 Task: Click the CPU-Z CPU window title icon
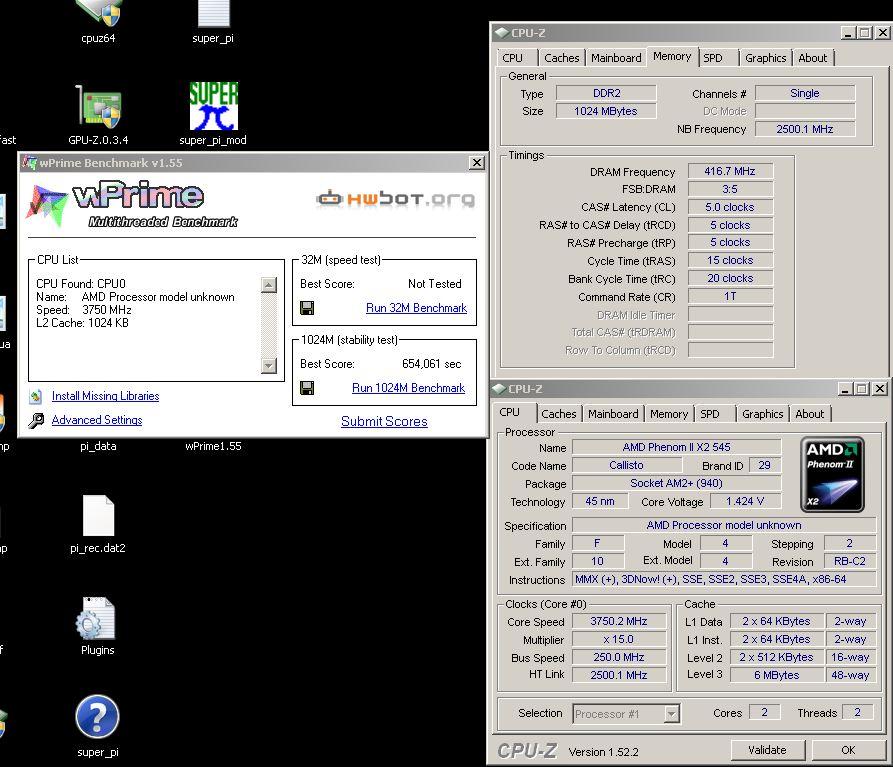[x=499, y=389]
